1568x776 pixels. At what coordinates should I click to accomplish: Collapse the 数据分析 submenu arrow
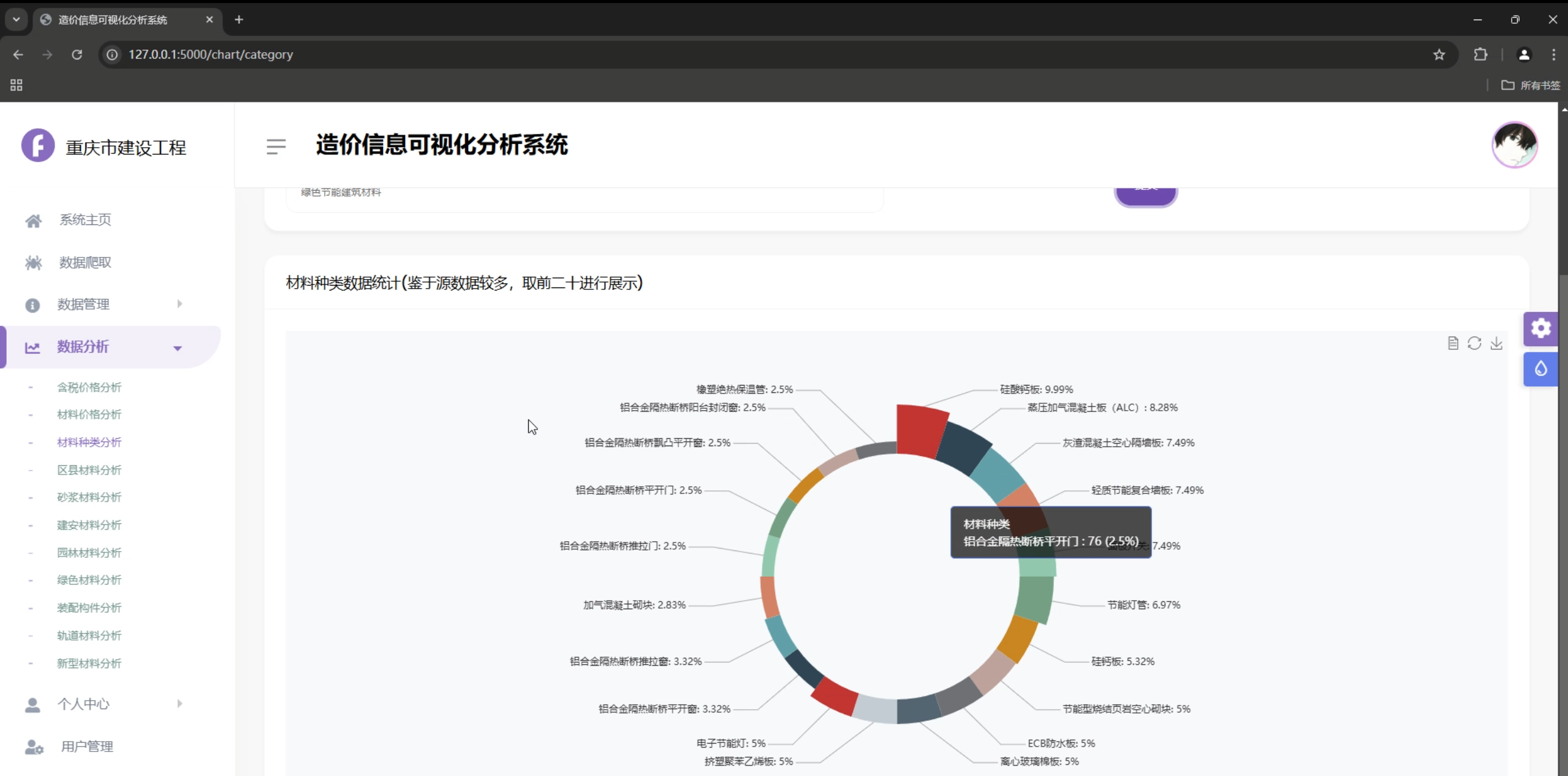[178, 348]
